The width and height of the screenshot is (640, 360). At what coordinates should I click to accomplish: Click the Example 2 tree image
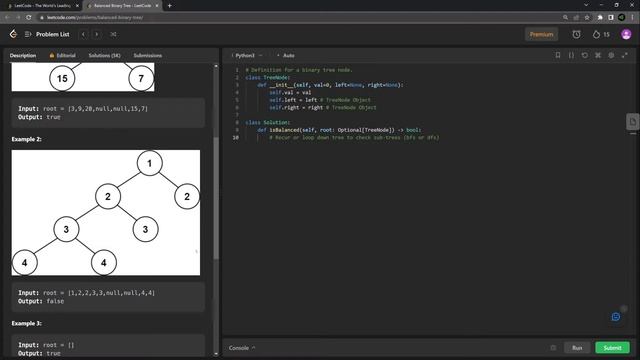(106, 212)
